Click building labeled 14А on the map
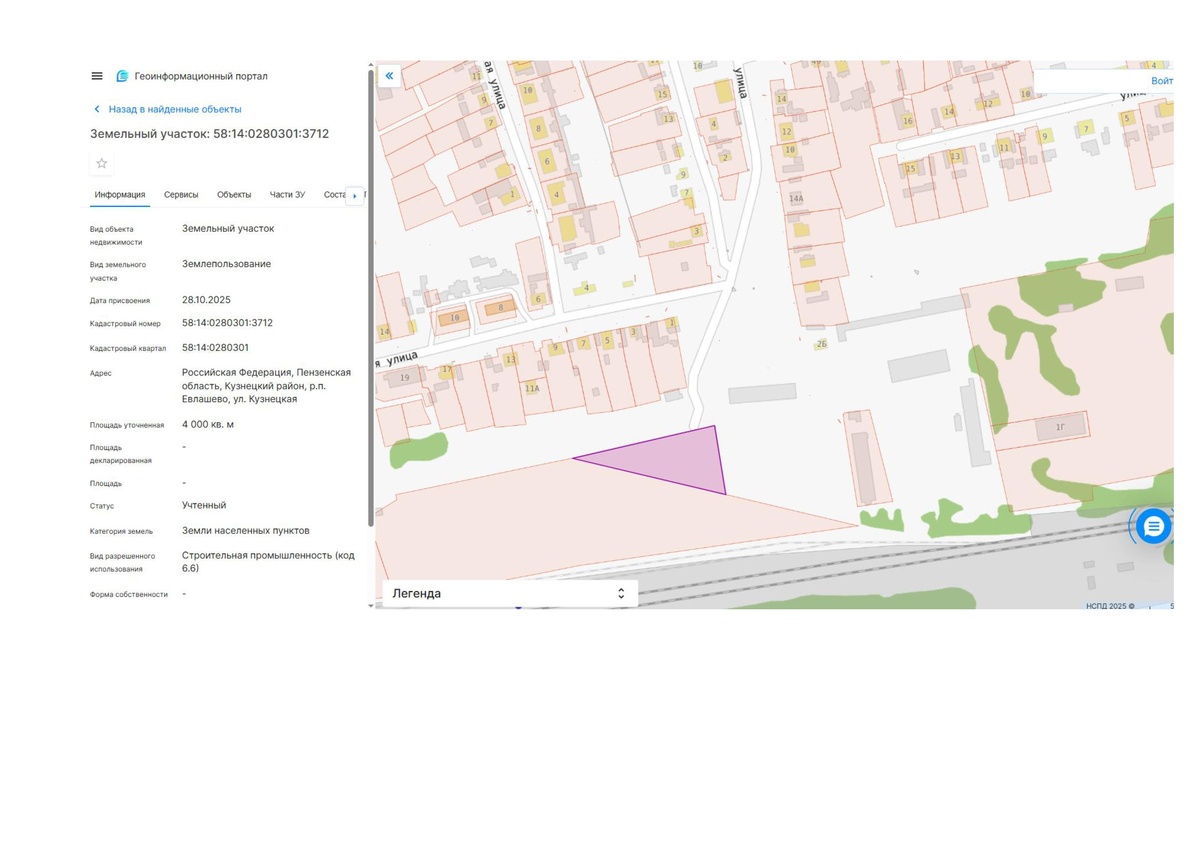This screenshot has width=1200, height=849. coord(796,199)
